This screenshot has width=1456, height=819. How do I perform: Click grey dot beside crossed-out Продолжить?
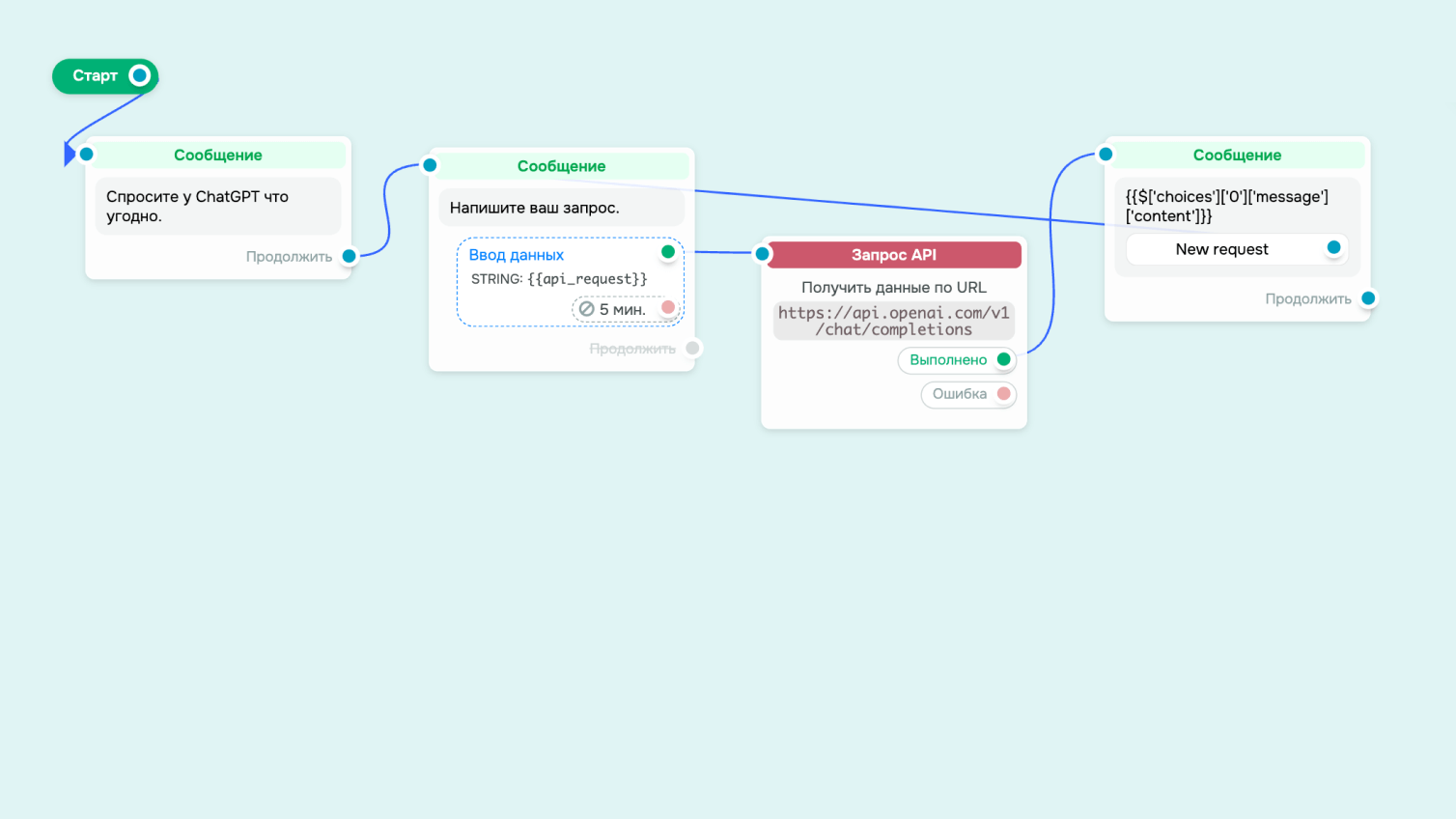tap(692, 348)
